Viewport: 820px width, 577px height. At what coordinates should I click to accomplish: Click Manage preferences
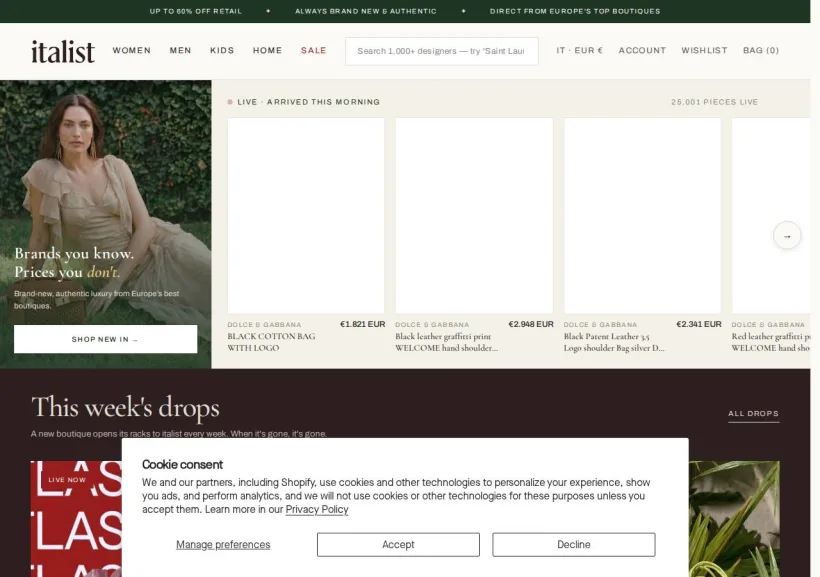223,545
